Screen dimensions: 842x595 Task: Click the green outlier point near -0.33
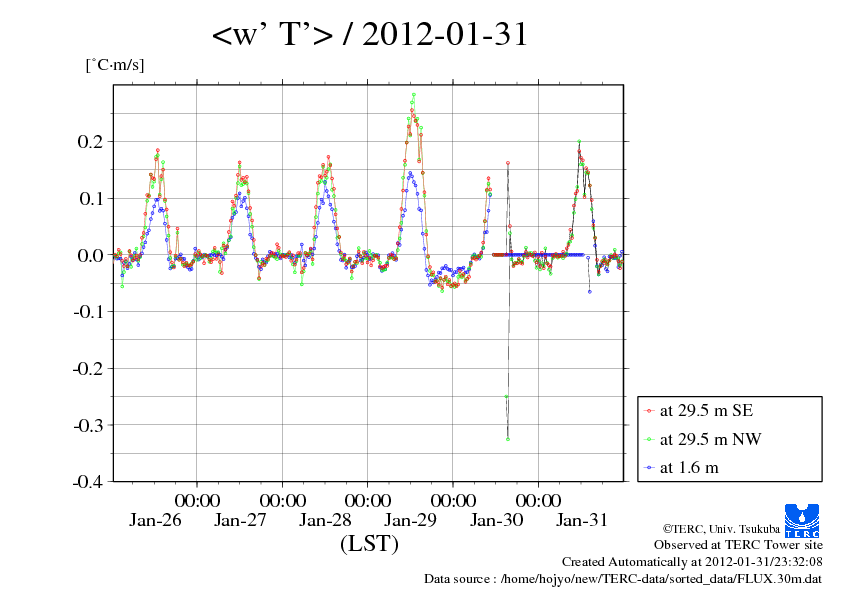click(x=508, y=439)
